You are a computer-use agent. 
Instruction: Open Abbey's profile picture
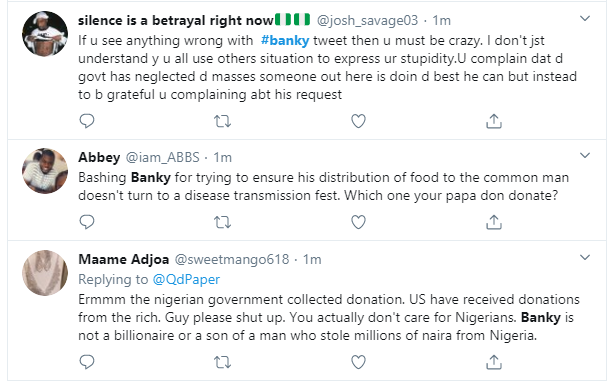tap(45, 170)
